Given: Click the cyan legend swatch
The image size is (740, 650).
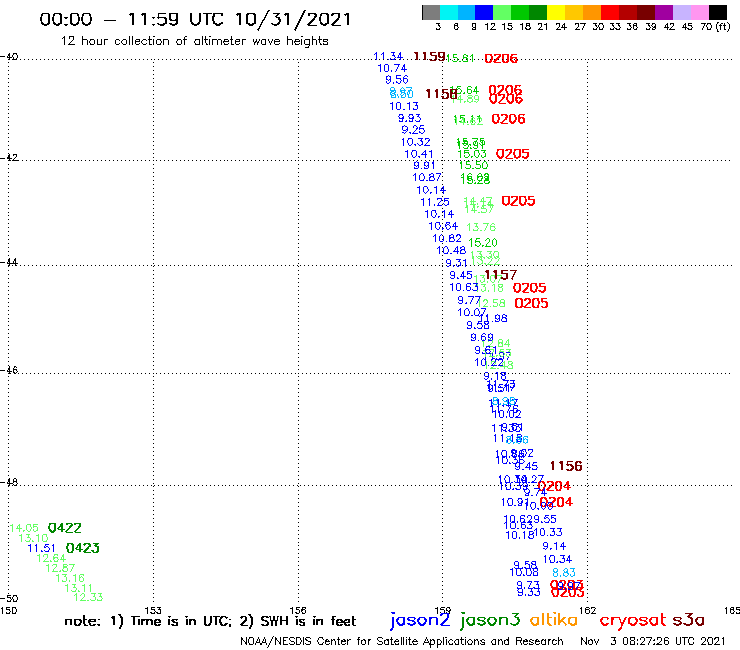Looking at the screenshot, I should [449, 13].
